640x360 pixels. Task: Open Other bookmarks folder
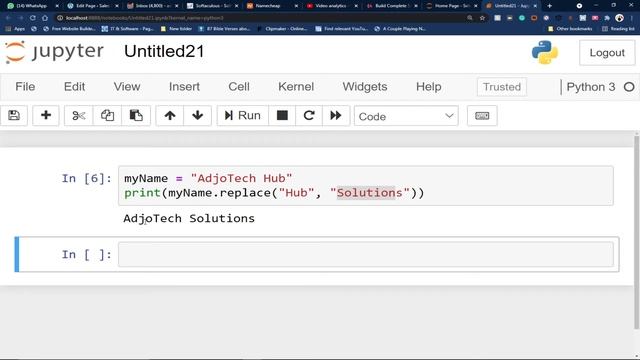pos(570,29)
